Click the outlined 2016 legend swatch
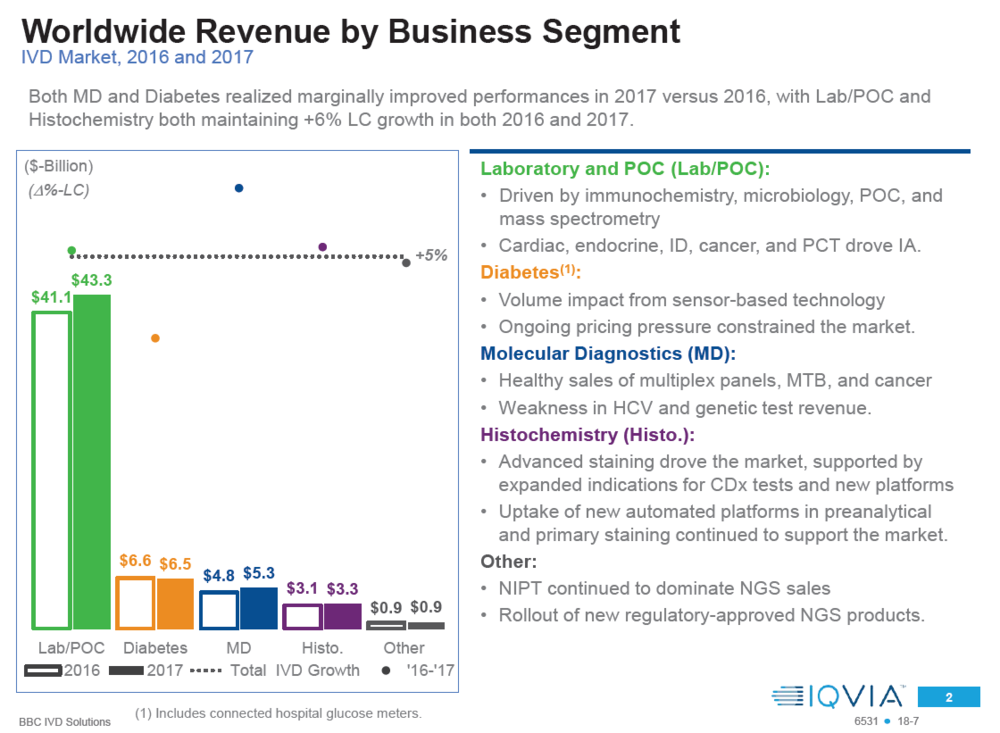The image size is (1000, 733). pos(43,670)
